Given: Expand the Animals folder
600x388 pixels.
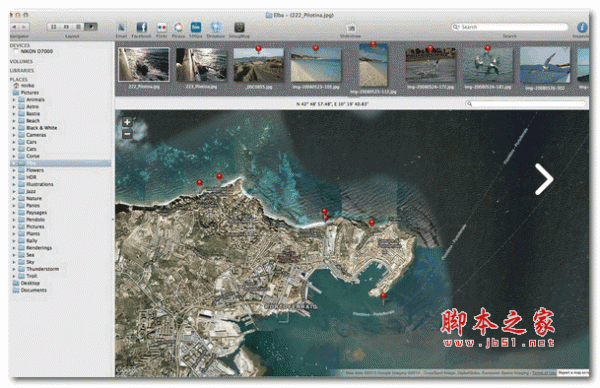Looking at the screenshot, I should (14, 100).
